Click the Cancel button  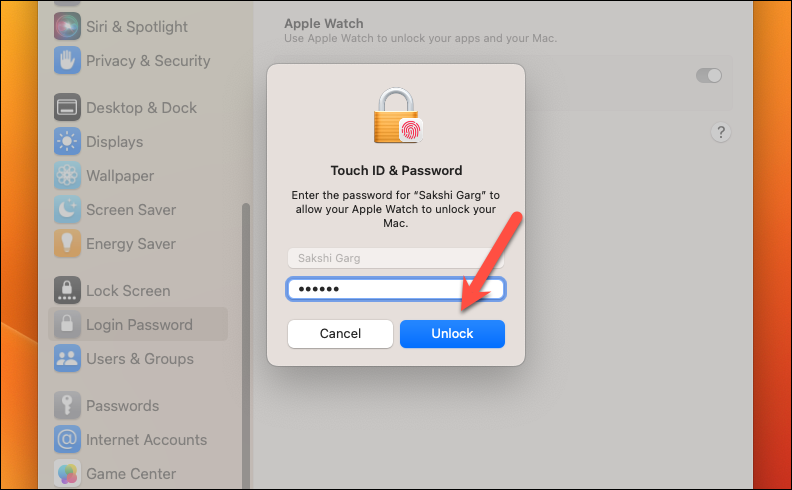[x=340, y=334]
